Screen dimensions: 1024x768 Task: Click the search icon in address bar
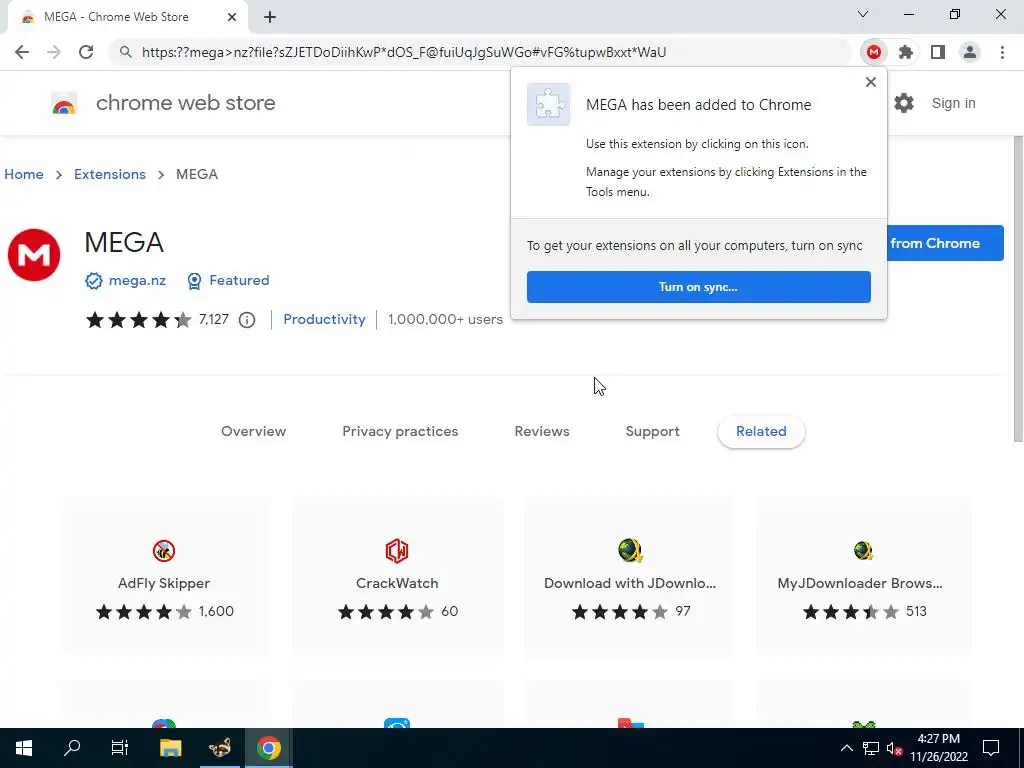[x=125, y=52]
